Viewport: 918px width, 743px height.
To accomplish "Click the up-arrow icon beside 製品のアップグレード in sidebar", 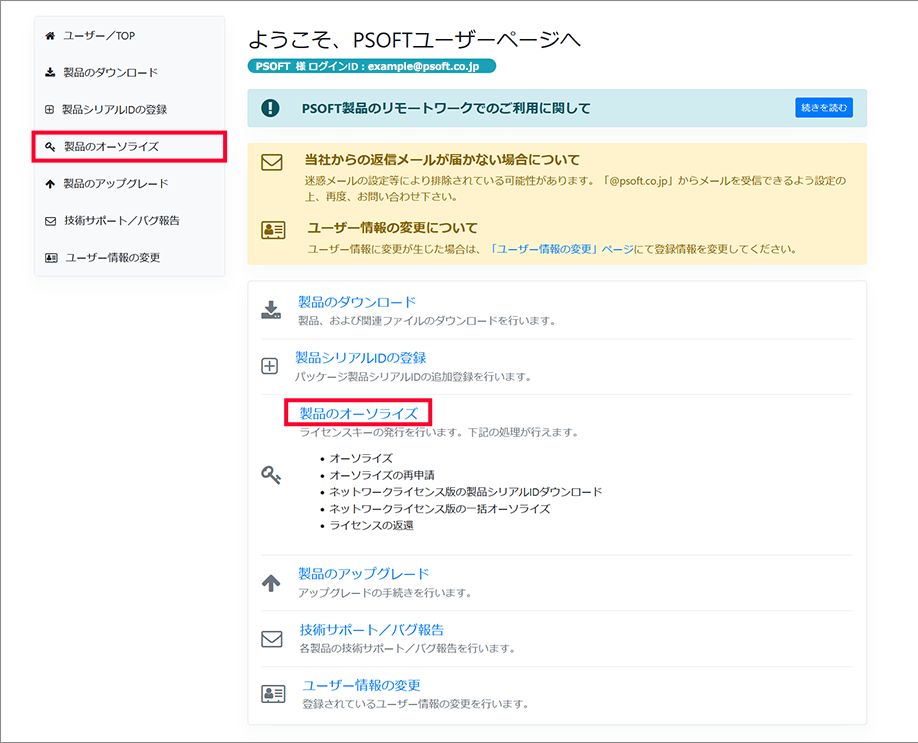I will (50, 184).
